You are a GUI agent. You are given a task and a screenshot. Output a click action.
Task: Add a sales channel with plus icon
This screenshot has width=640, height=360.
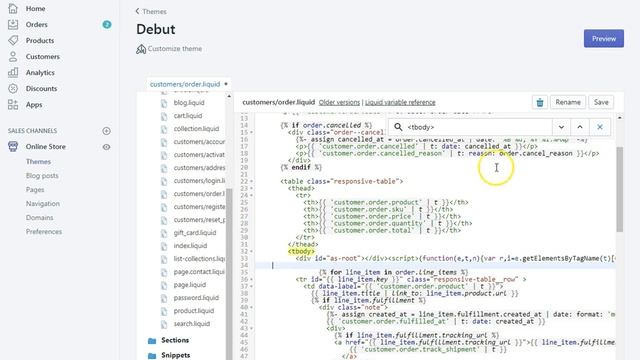[106, 131]
